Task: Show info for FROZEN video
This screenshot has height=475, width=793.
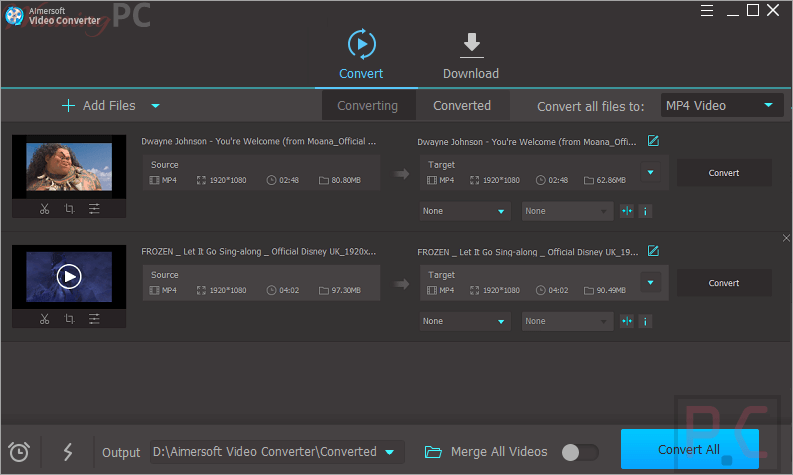Action: coord(645,322)
